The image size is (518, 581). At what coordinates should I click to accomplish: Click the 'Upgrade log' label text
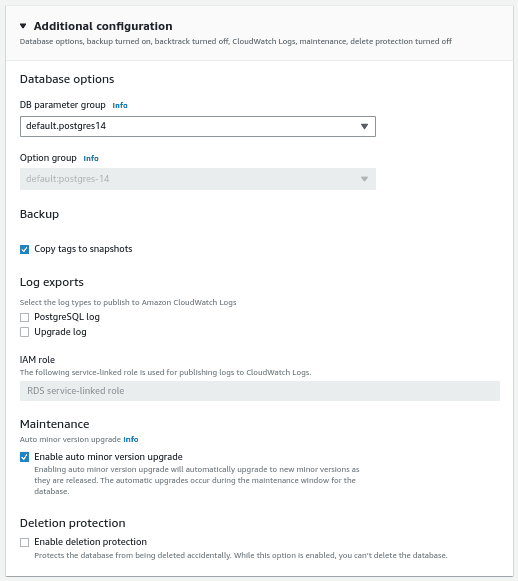[x=60, y=332]
